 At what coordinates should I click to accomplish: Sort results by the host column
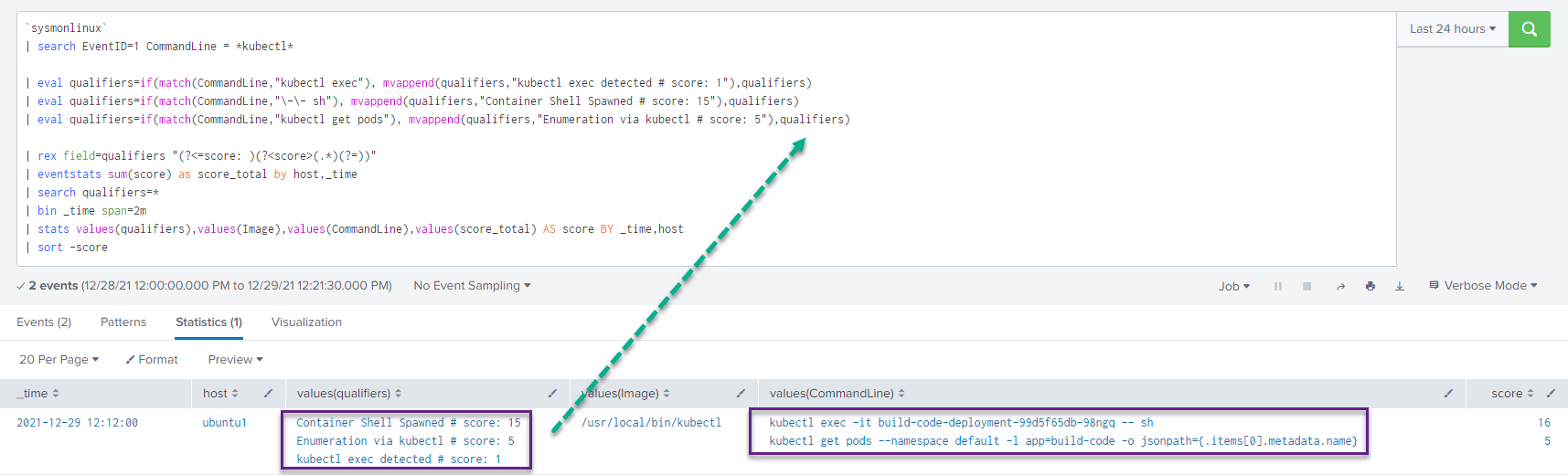(x=220, y=394)
